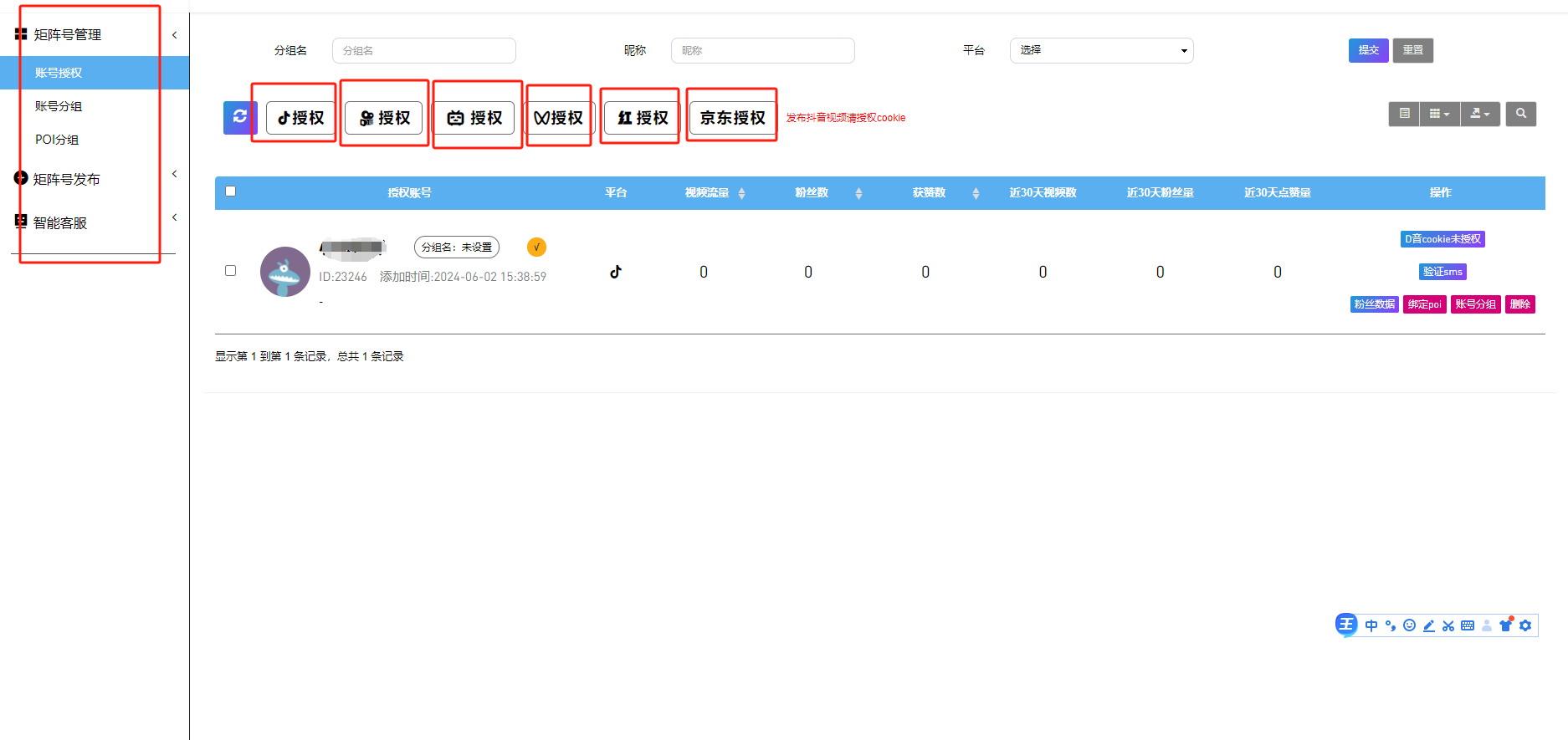1568x740 pixels.
Task: Click the blue refresh icon button
Action: pyautogui.click(x=239, y=117)
